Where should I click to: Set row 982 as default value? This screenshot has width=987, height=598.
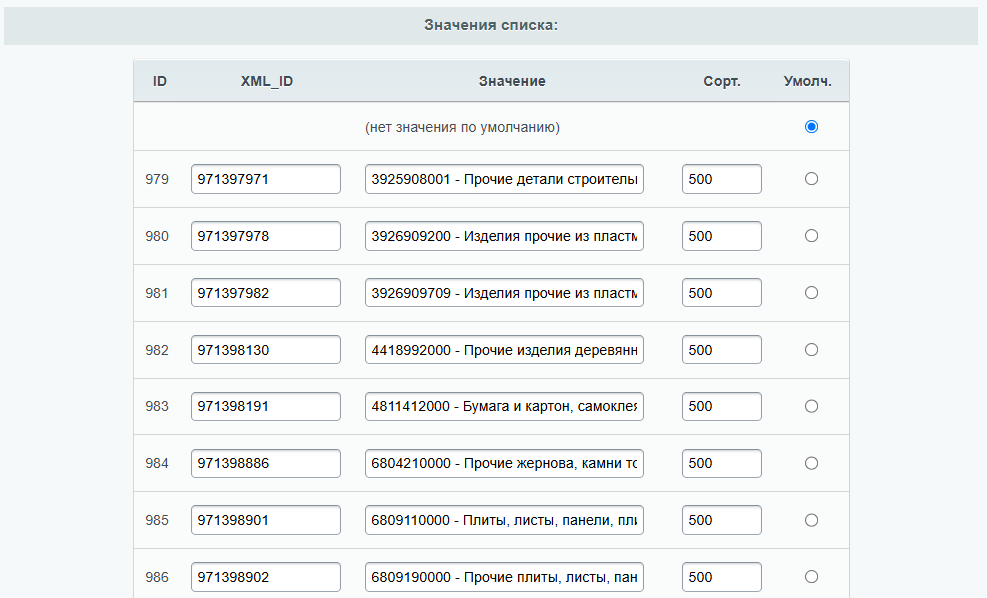(811, 349)
